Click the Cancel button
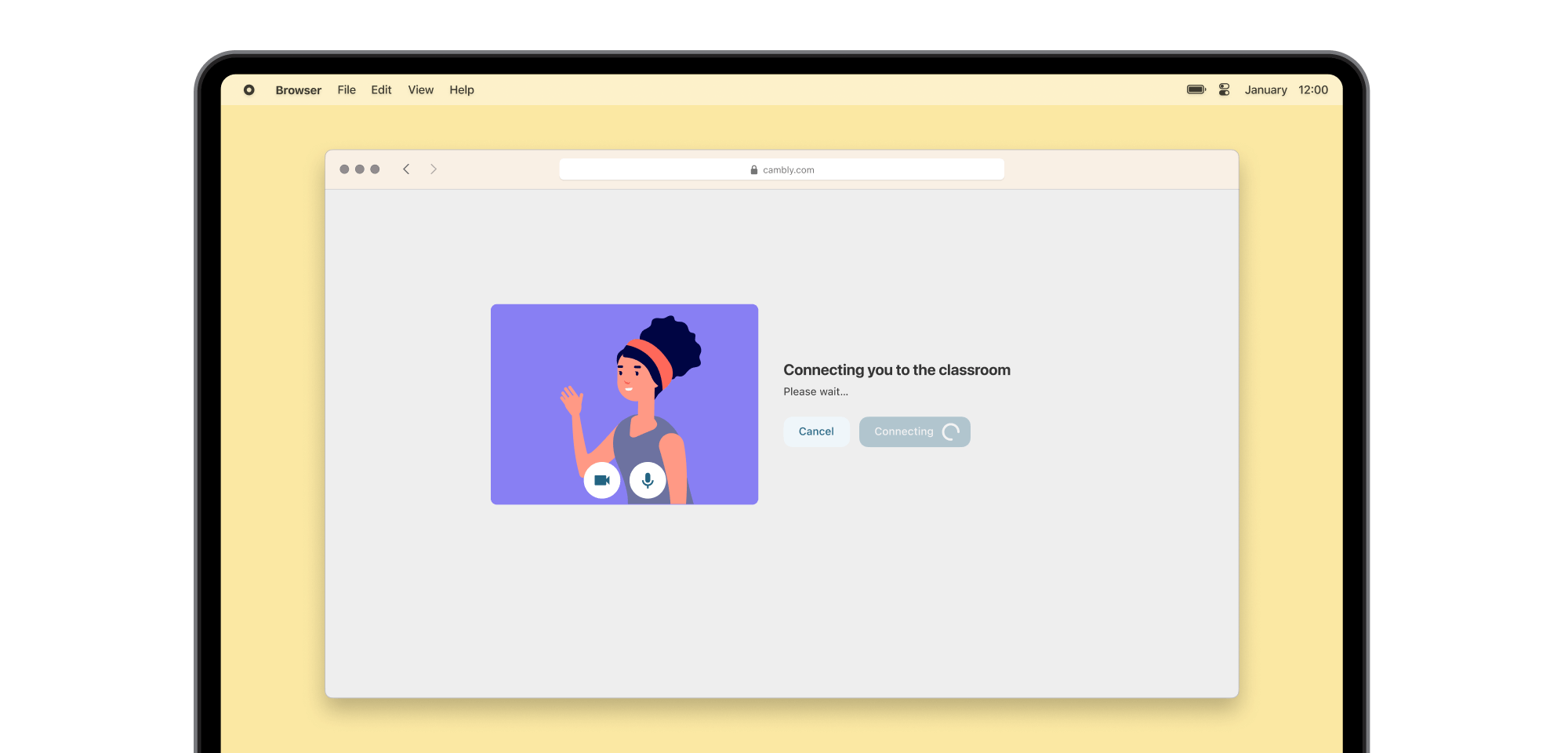This screenshot has width=1568, height=753. point(815,431)
